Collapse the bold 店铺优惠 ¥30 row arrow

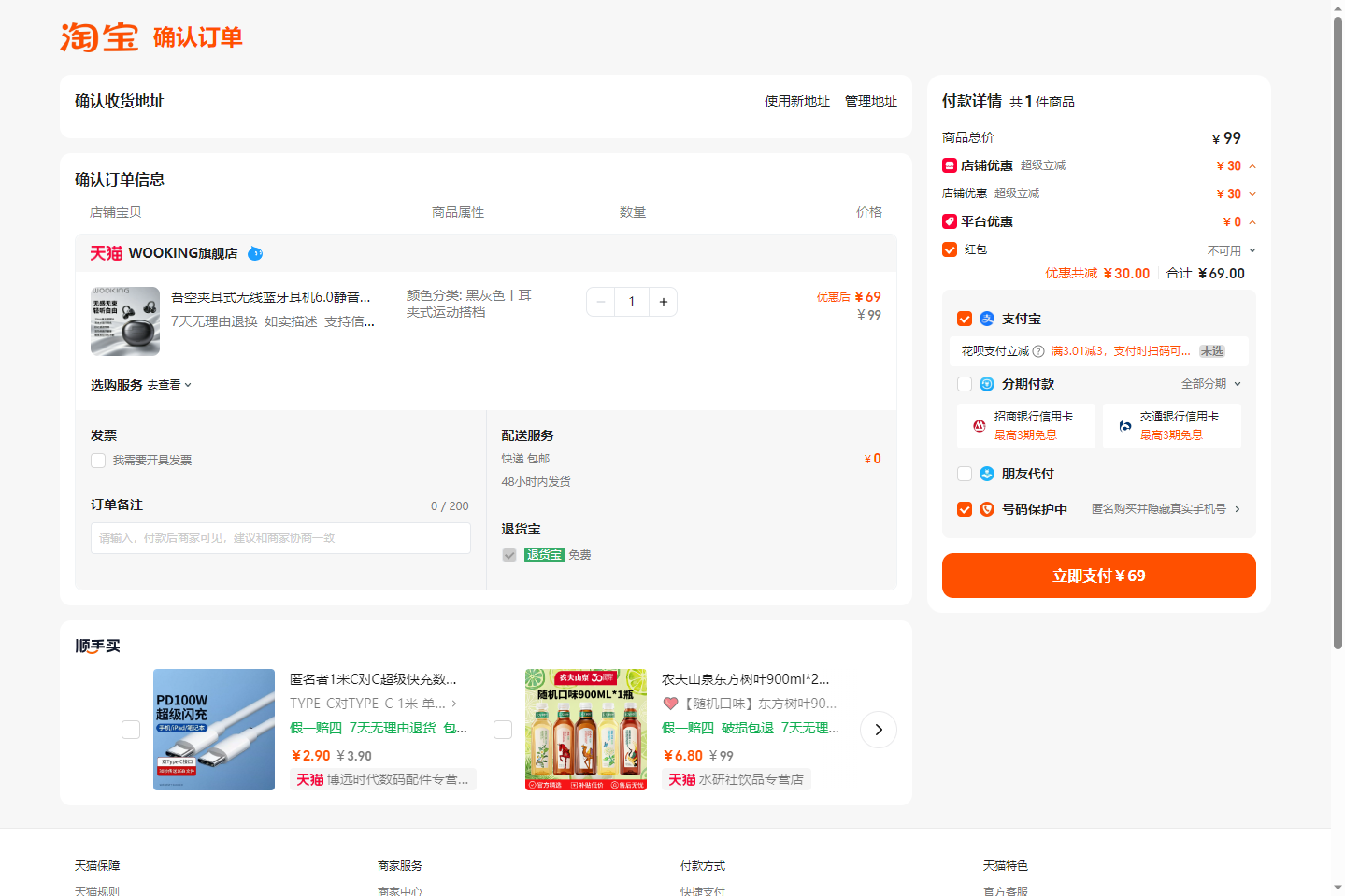point(1252,166)
